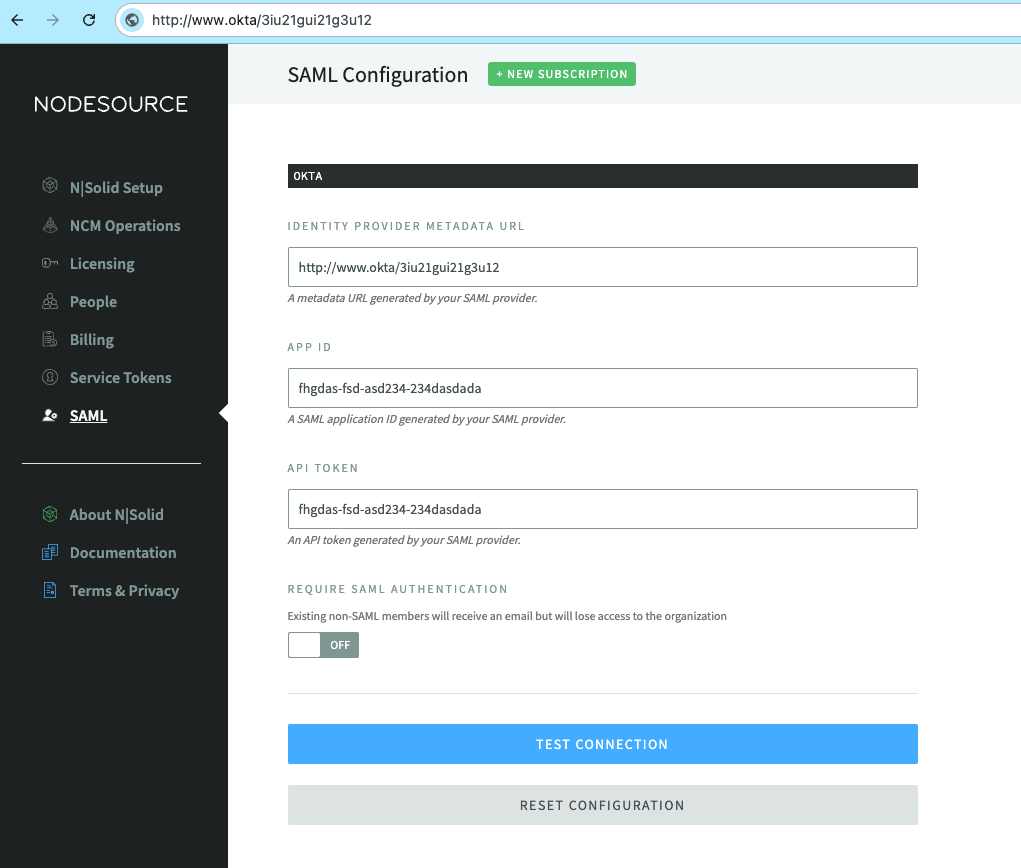Open the Documentation link
The height and width of the screenshot is (868, 1021).
tap(123, 553)
